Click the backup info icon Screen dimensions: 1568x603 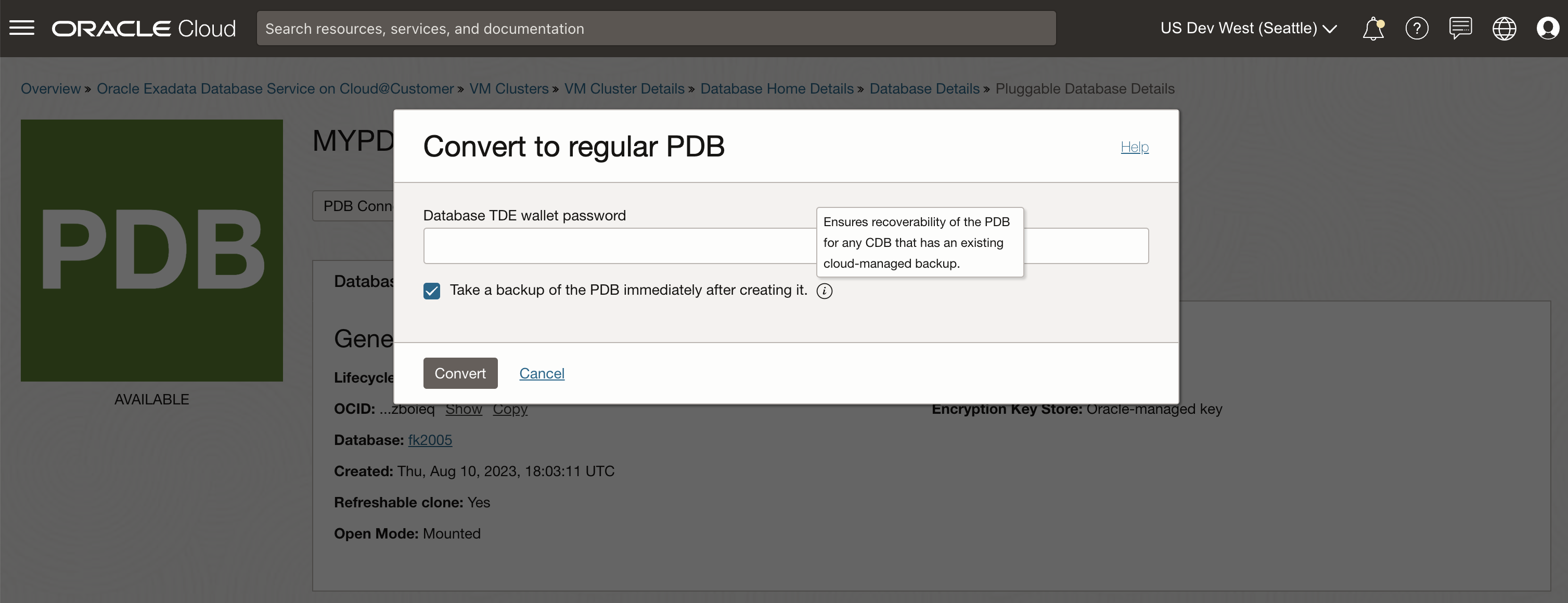(x=824, y=291)
